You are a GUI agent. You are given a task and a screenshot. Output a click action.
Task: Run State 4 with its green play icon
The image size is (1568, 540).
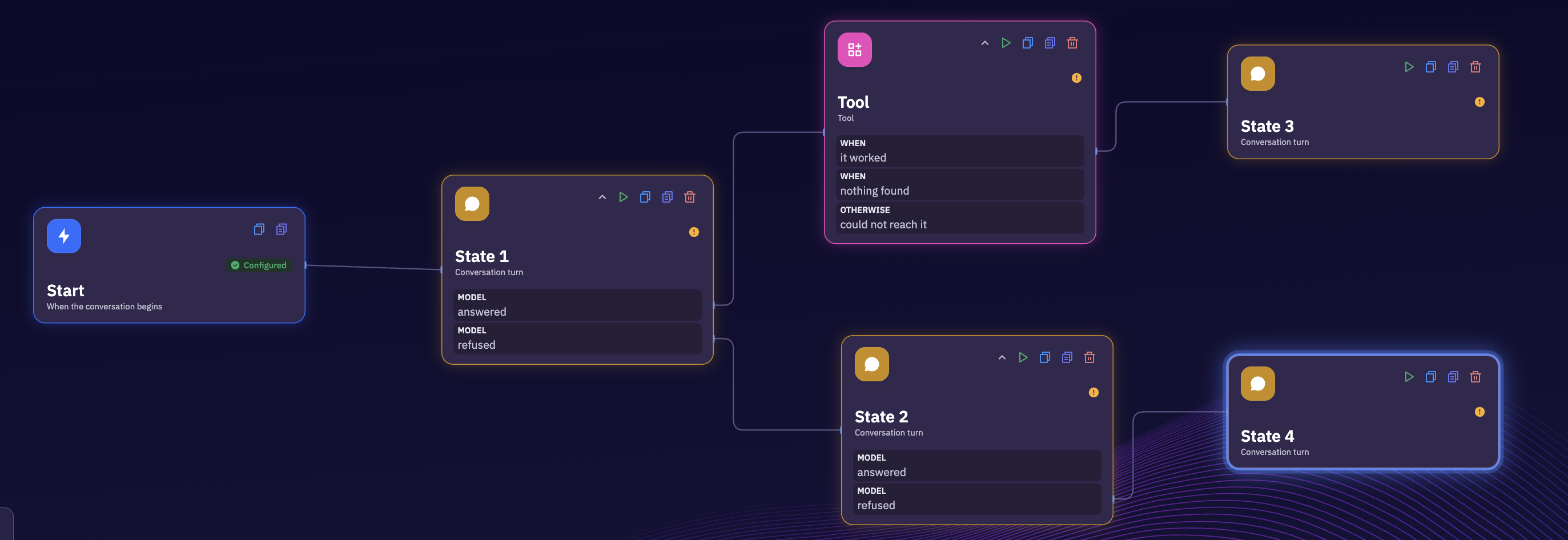[x=1409, y=377]
